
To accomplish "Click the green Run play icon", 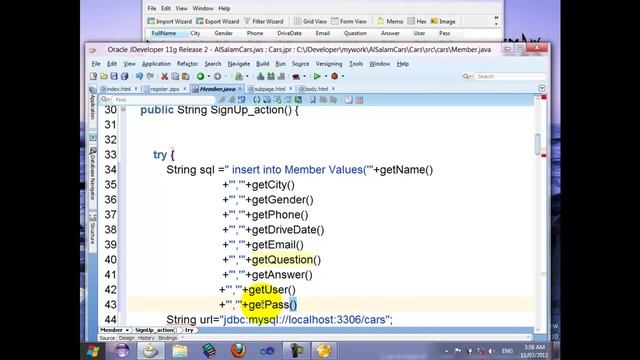I will [317, 76].
